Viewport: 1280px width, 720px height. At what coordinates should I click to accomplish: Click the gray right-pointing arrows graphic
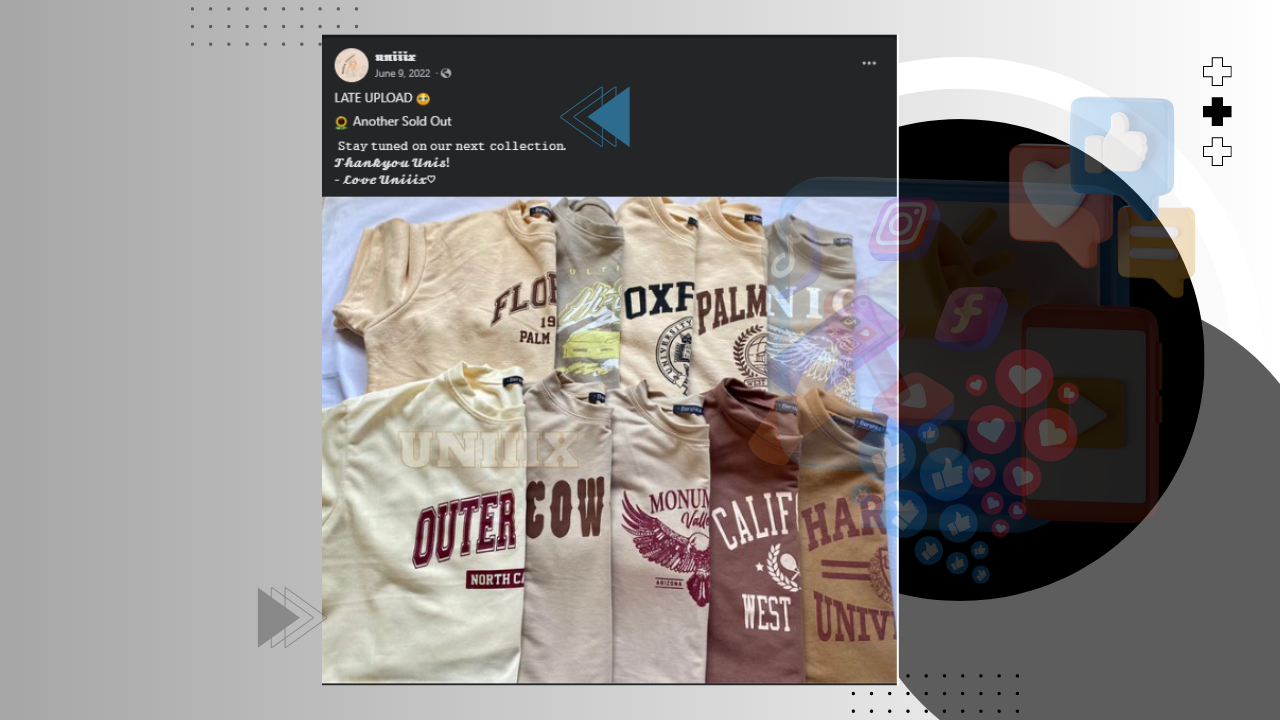click(291, 617)
